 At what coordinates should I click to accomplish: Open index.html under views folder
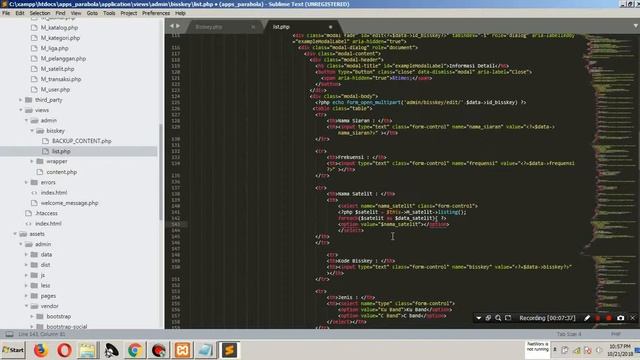[x=54, y=193]
